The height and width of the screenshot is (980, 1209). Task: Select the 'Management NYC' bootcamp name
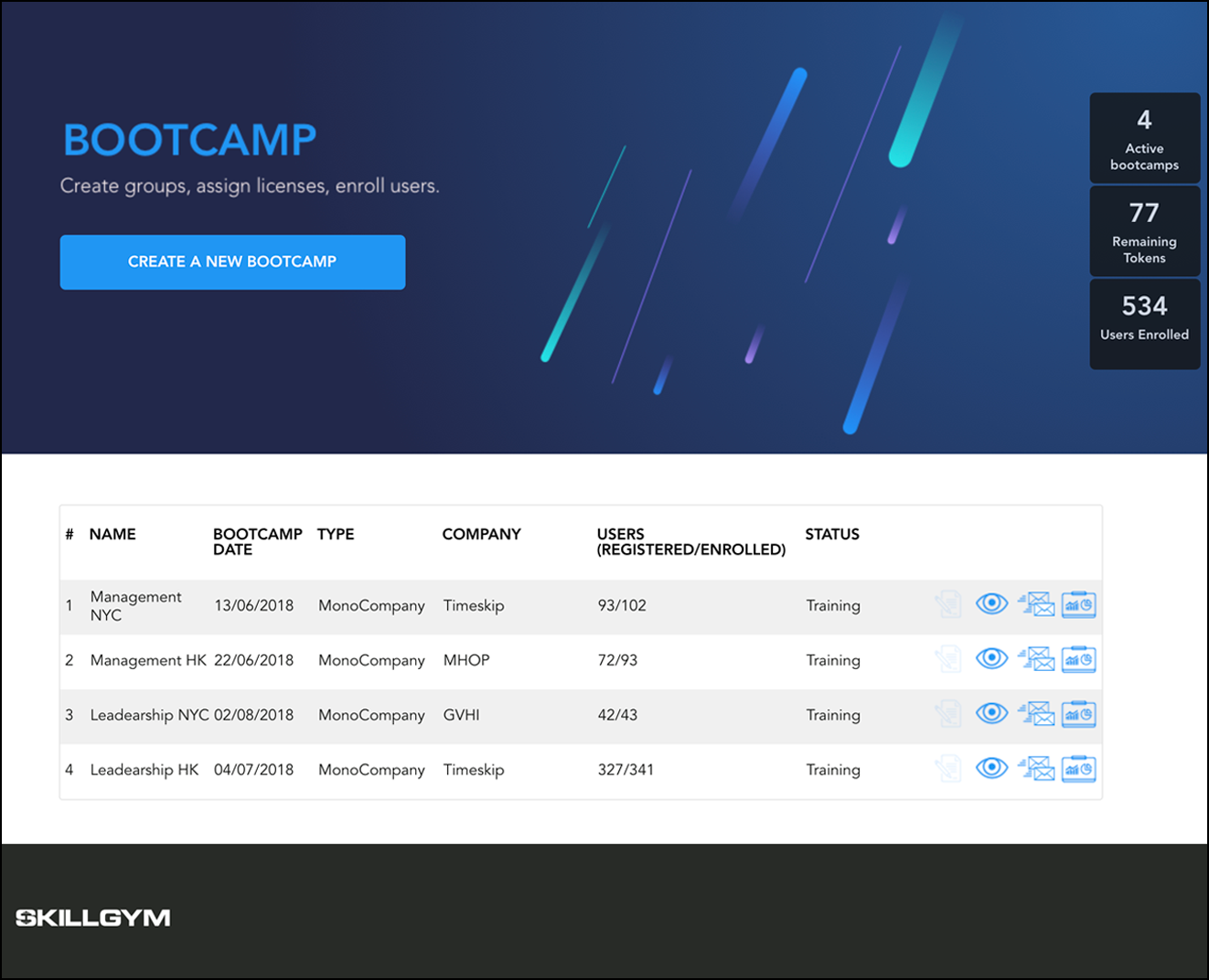click(x=135, y=606)
